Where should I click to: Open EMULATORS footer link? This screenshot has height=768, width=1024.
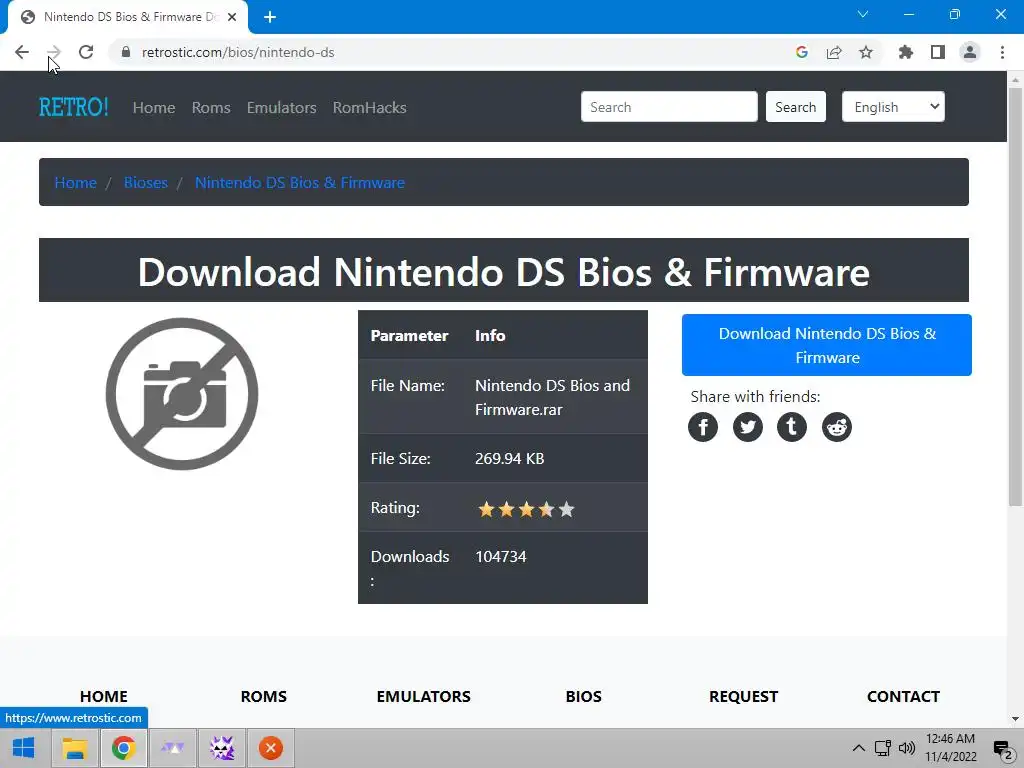(x=424, y=696)
